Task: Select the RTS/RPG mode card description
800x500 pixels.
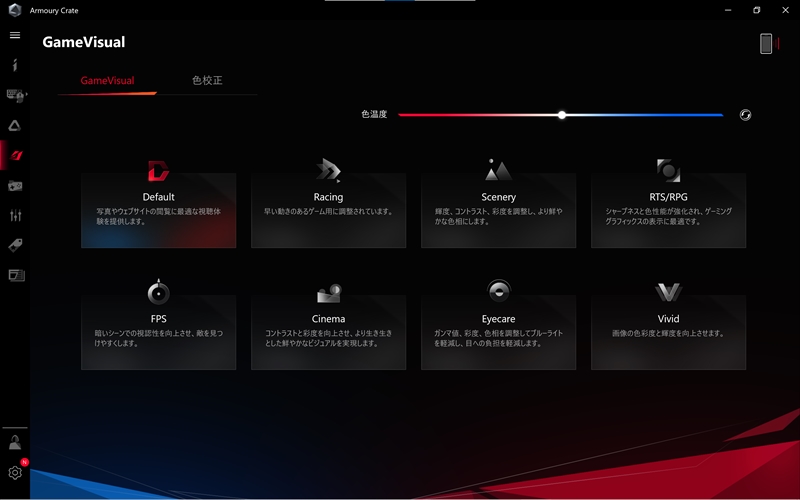Action: click(x=668, y=216)
